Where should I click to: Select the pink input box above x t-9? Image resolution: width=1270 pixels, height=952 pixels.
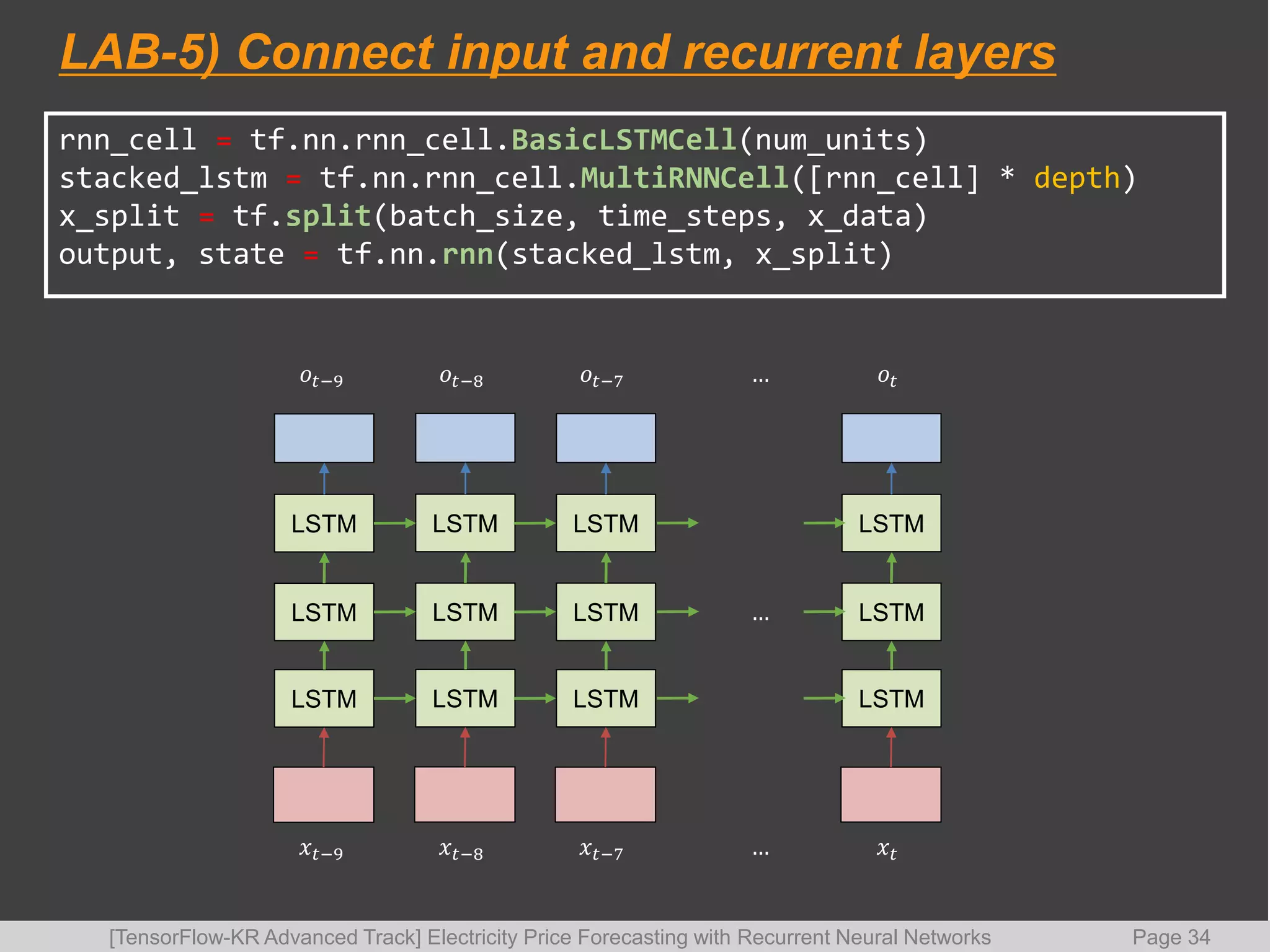[x=323, y=794]
